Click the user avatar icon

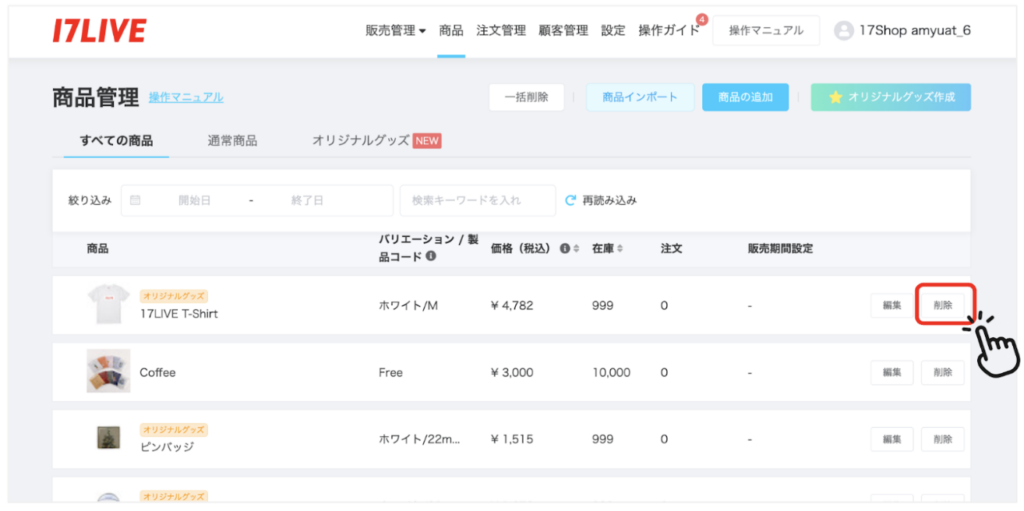(844, 31)
